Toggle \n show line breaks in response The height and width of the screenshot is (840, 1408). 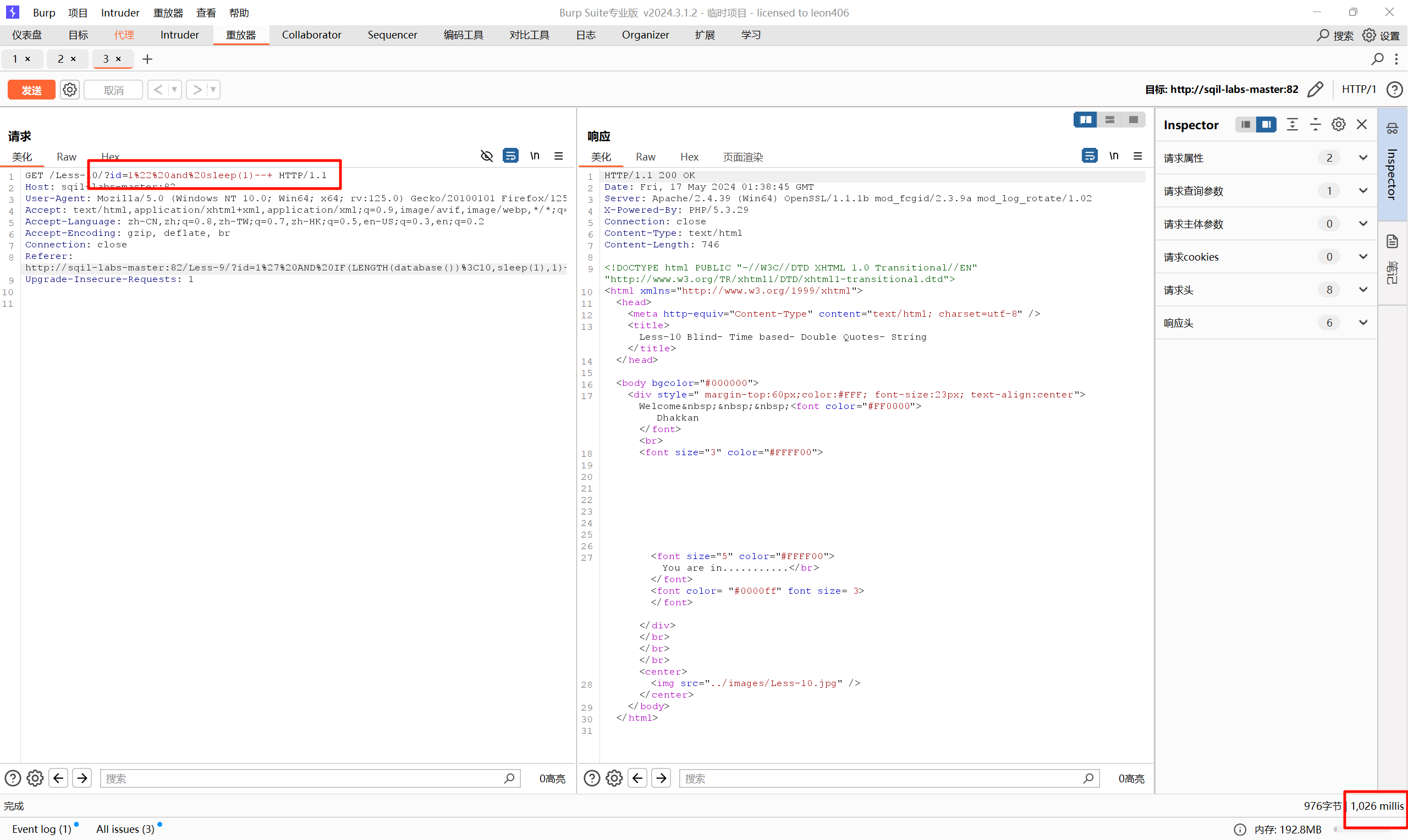pos(1113,156)
